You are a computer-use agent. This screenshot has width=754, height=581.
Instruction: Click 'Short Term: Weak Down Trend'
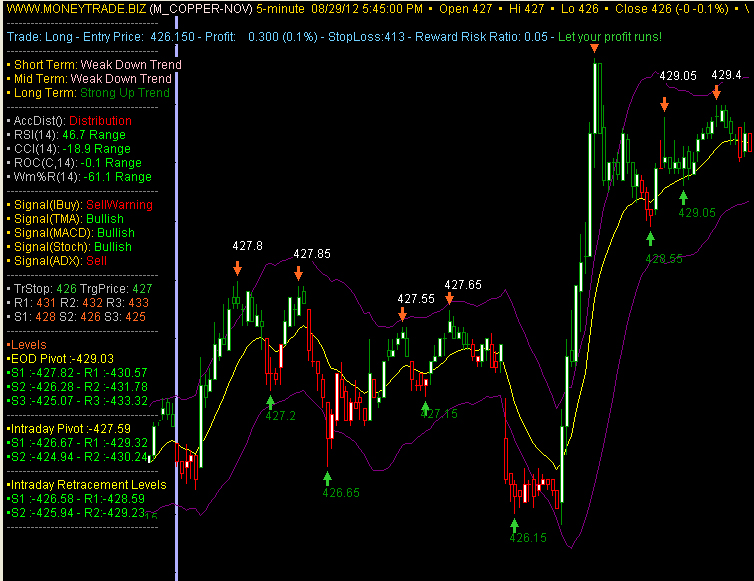pyautogui.click(x=94, y=64)
